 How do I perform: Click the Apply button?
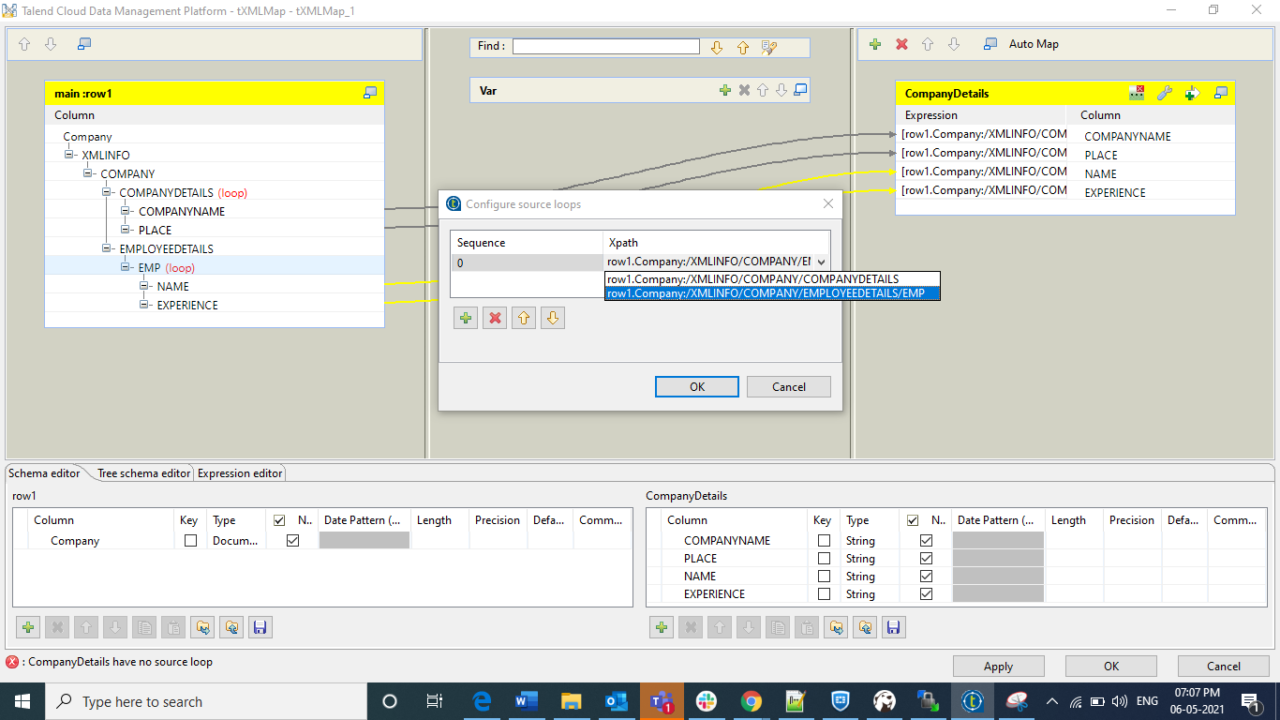pos(998,666)
